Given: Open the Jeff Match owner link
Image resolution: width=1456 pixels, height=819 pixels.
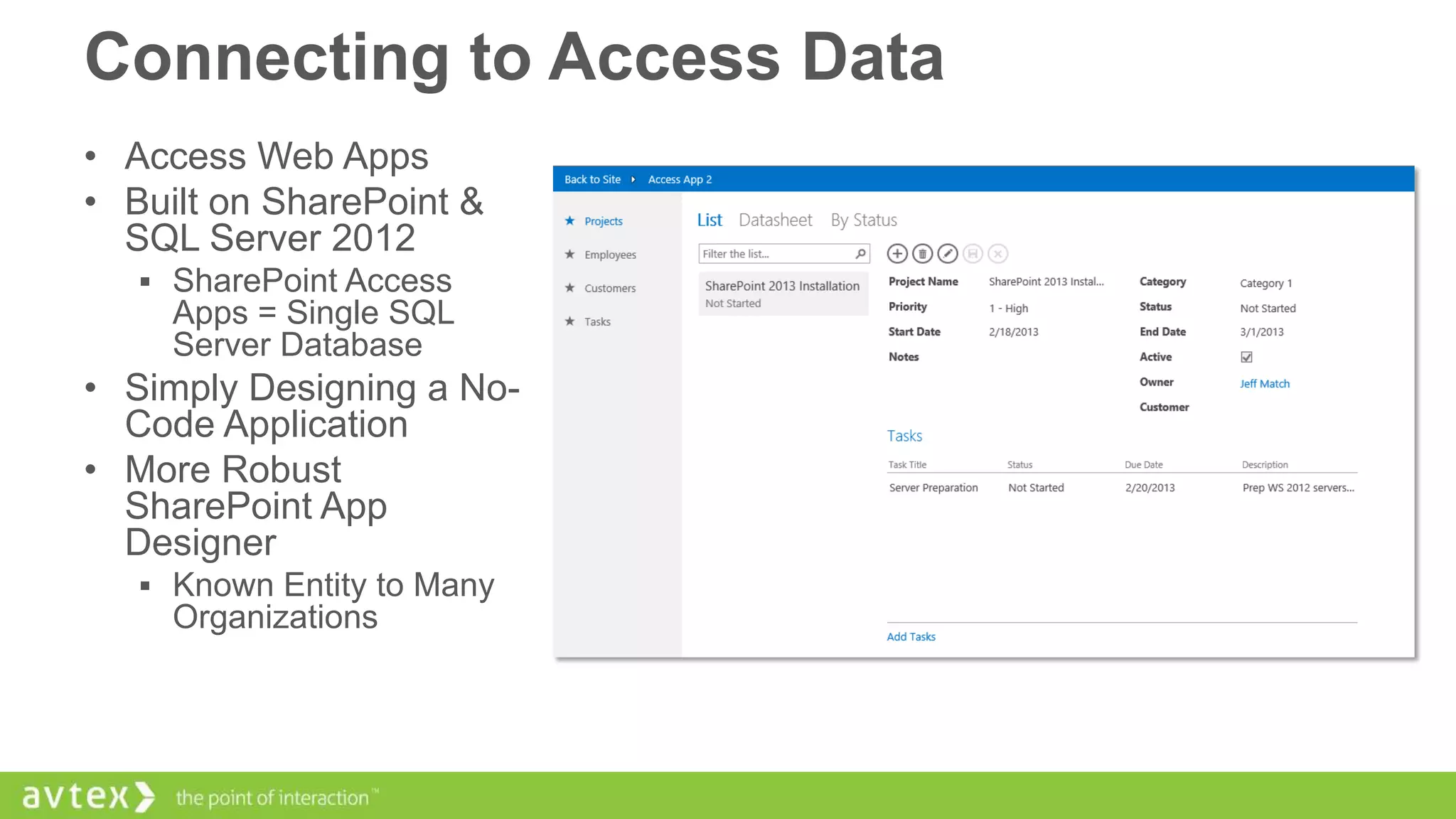Looking at the screenshot, I should (1264, 383).
